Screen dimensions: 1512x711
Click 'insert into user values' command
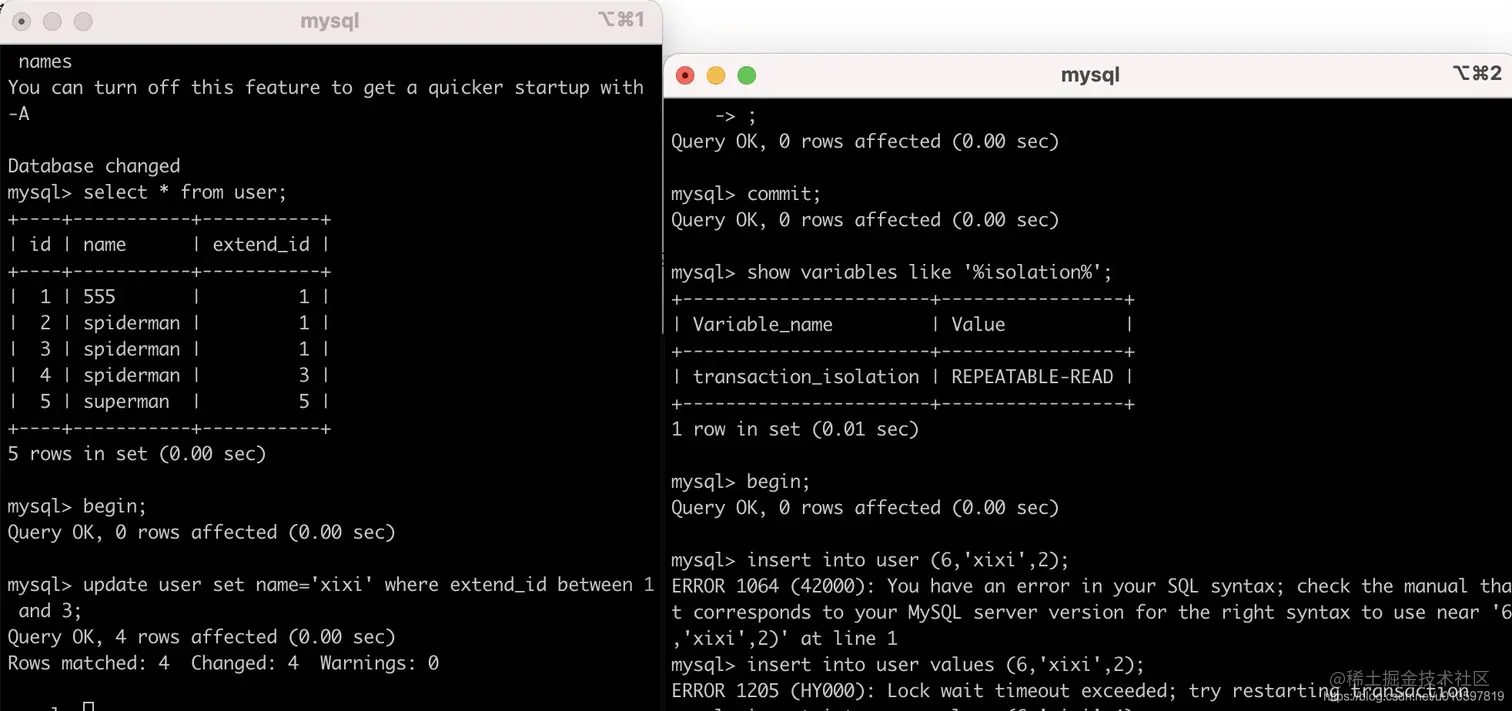pyautogui.click(x=946, y=664)
